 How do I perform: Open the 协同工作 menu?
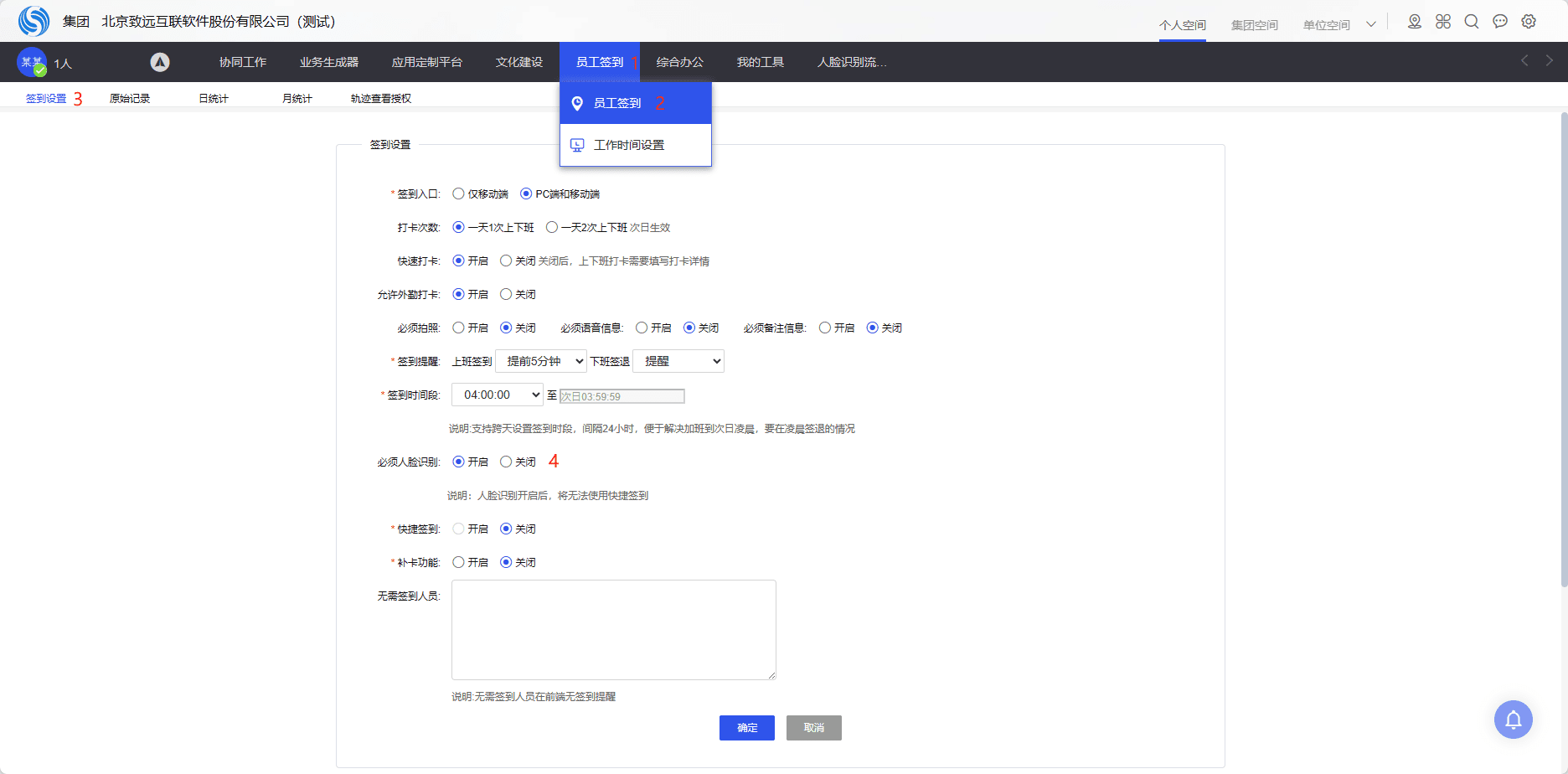(x=243, y=62)
